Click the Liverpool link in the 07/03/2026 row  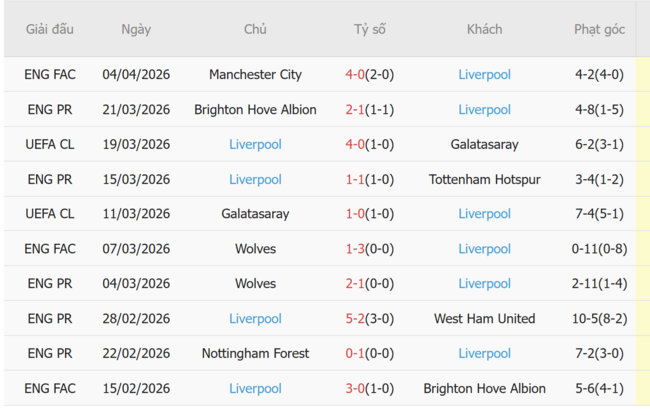pyautogui.click(x=484, y=249)
